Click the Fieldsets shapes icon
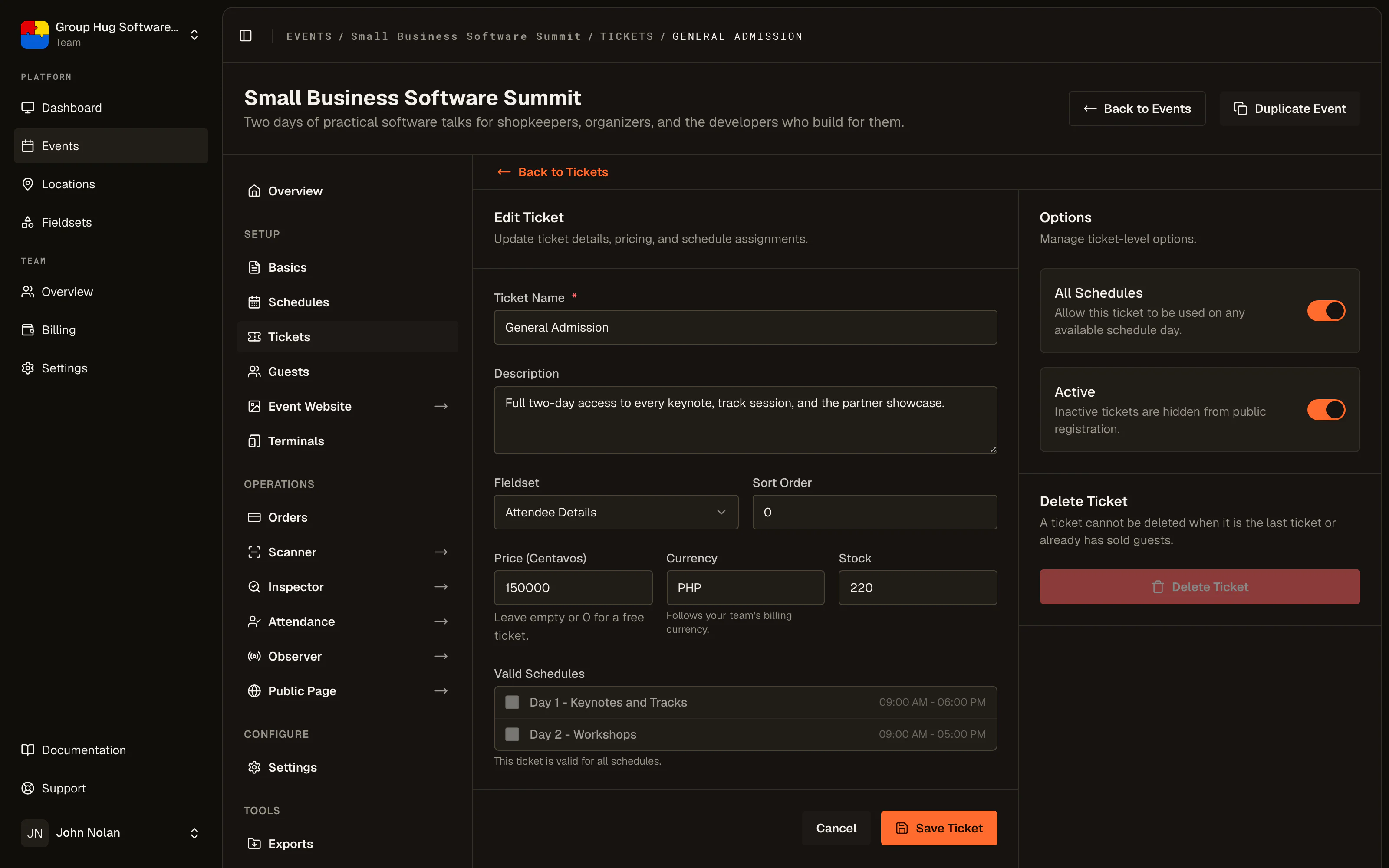1389x868 pixels. [x=27, y=222]
